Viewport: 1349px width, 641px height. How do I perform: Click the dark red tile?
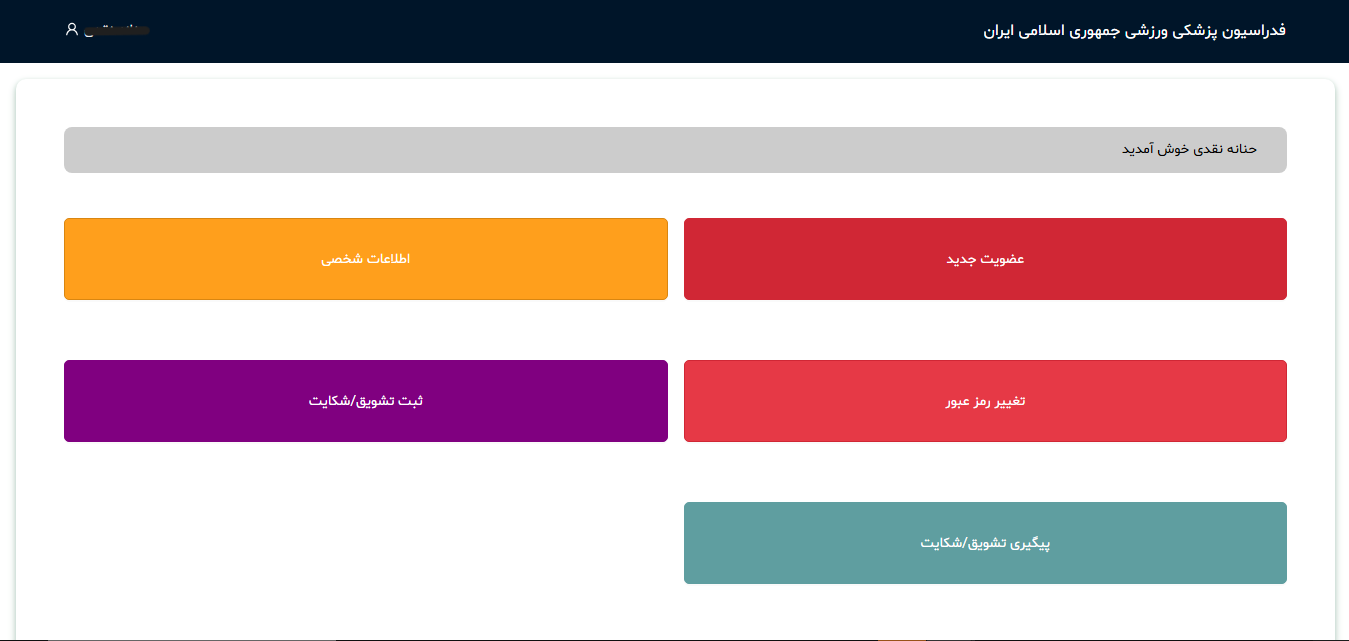click(985, 259)
